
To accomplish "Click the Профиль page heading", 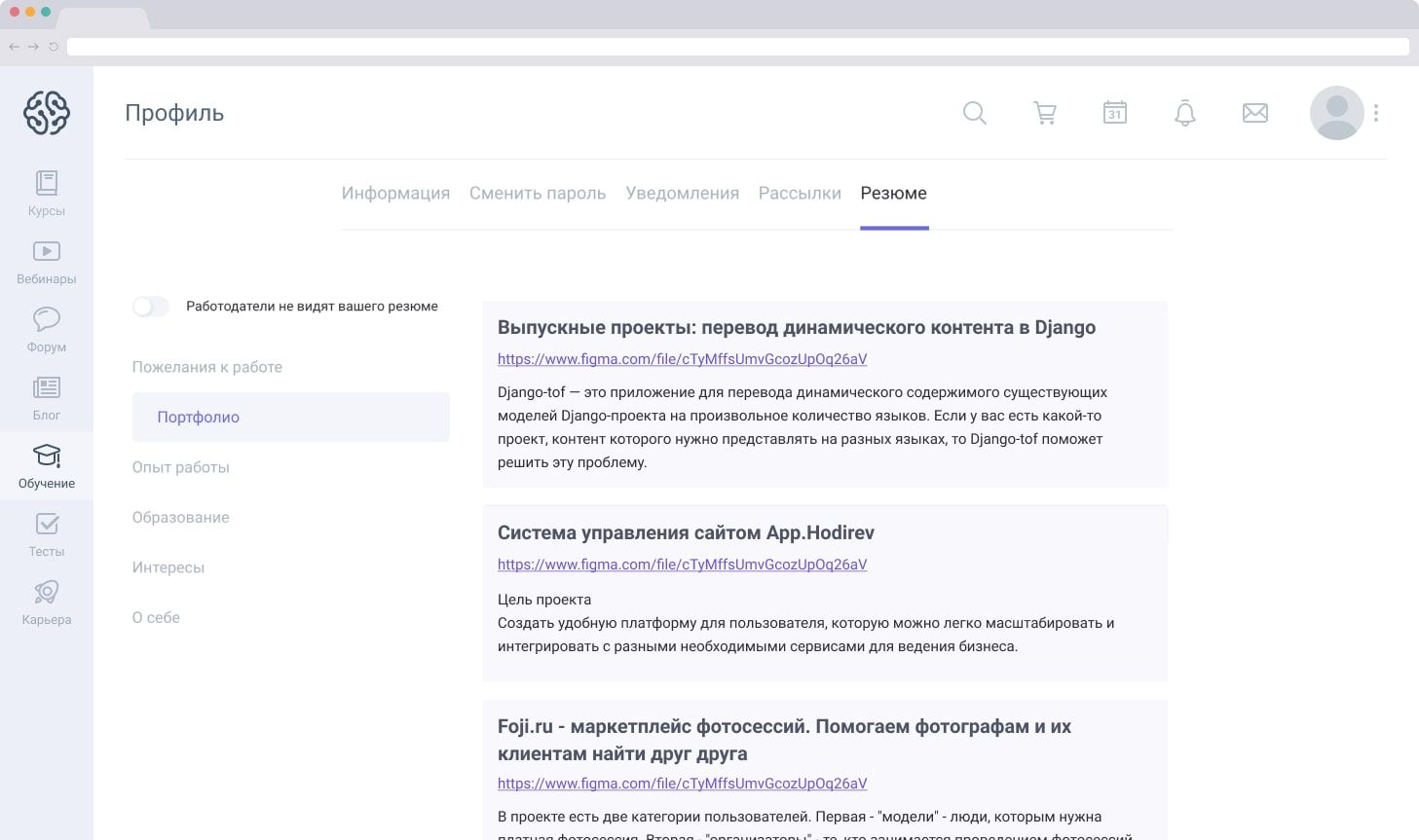I will (174, 113).
